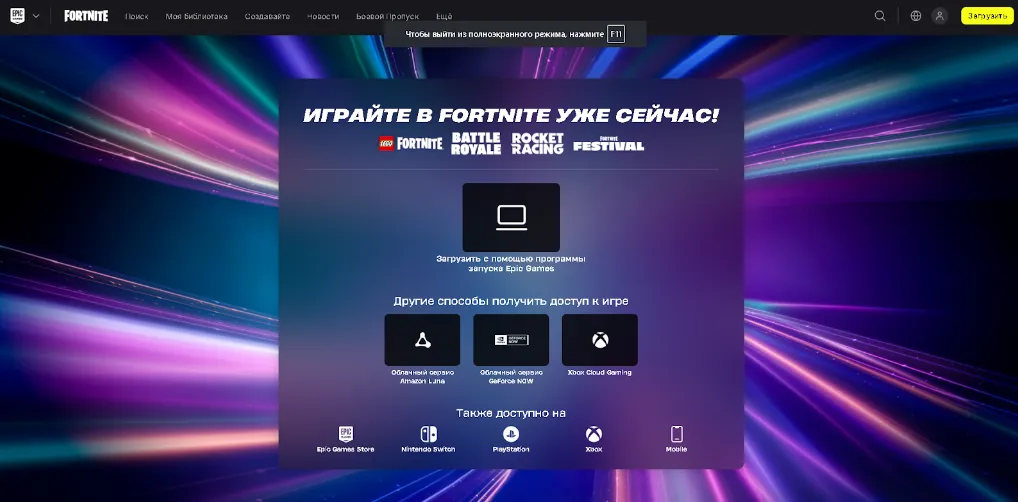Open the Xbox Cloud Gaming tile

599,340
